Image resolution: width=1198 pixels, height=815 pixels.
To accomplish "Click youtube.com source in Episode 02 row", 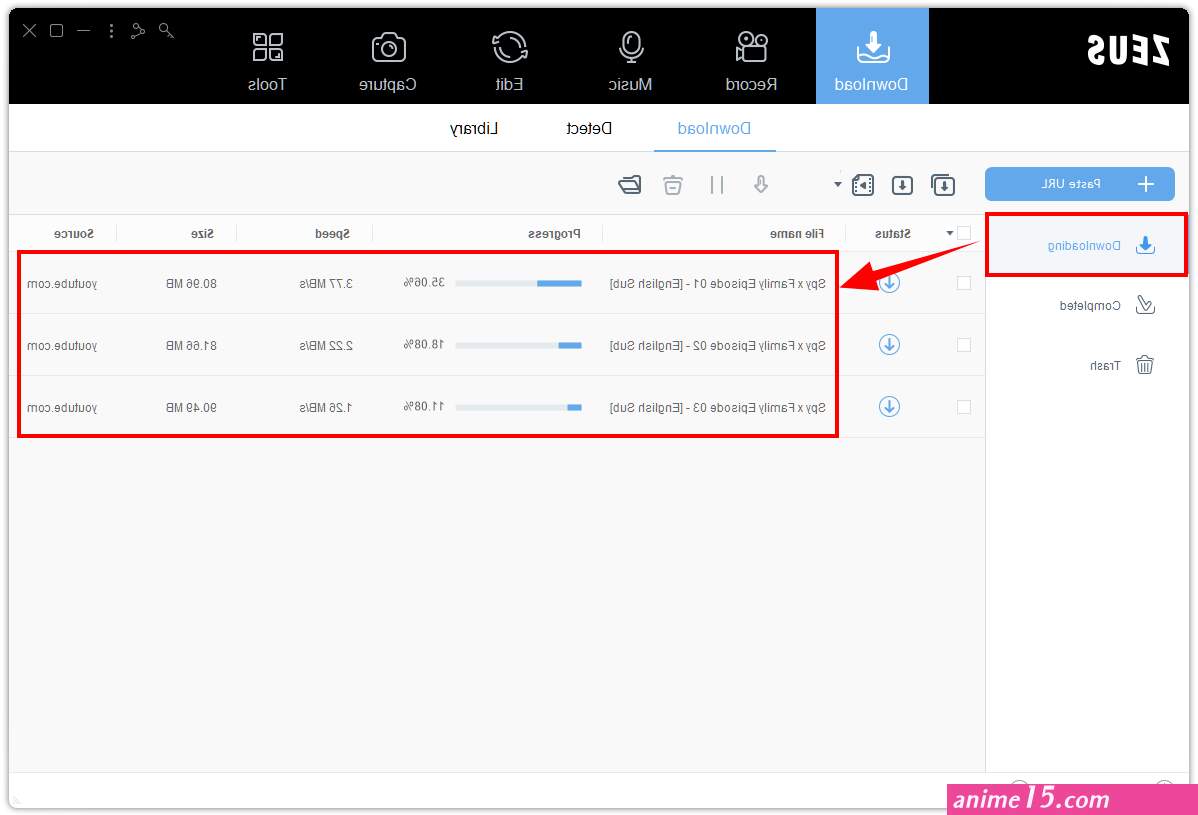I will point(62,345).
